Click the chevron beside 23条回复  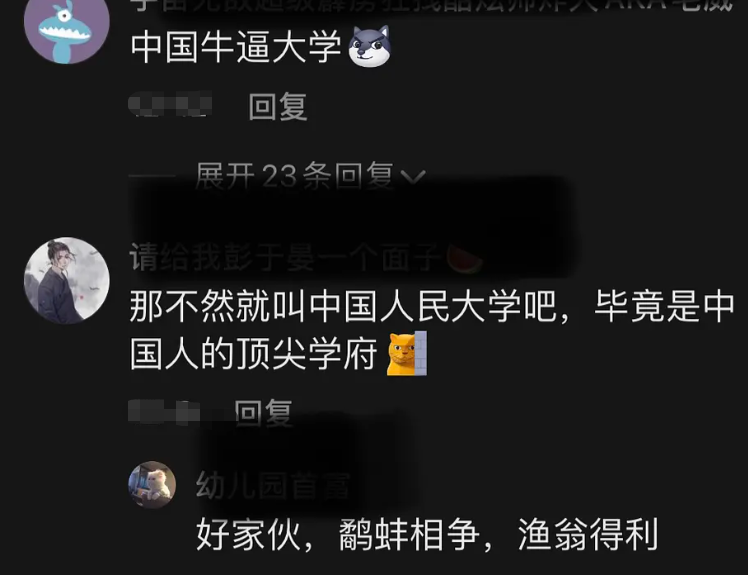pyautogui.click(x=413, y=177)
